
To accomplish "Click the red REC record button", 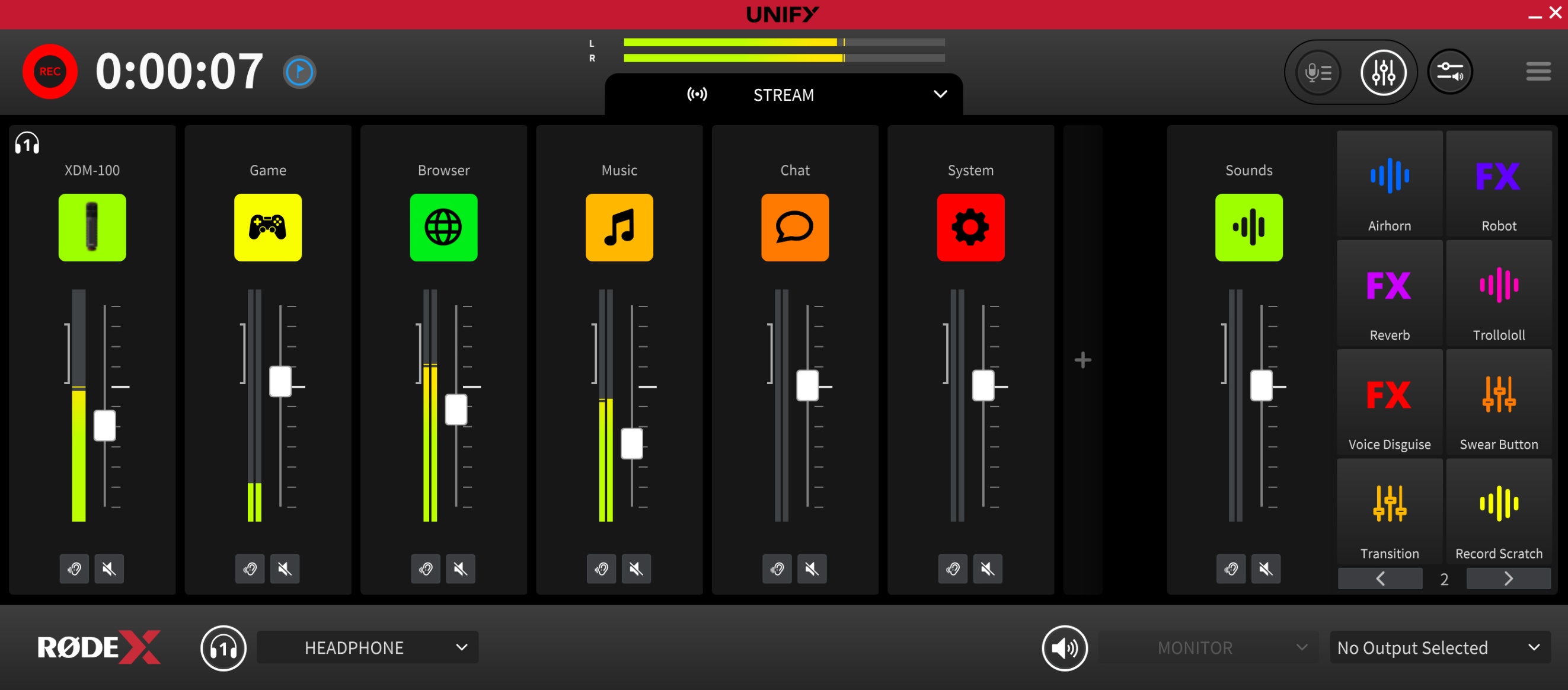I will pyautogui.click(x=50, y=71).
